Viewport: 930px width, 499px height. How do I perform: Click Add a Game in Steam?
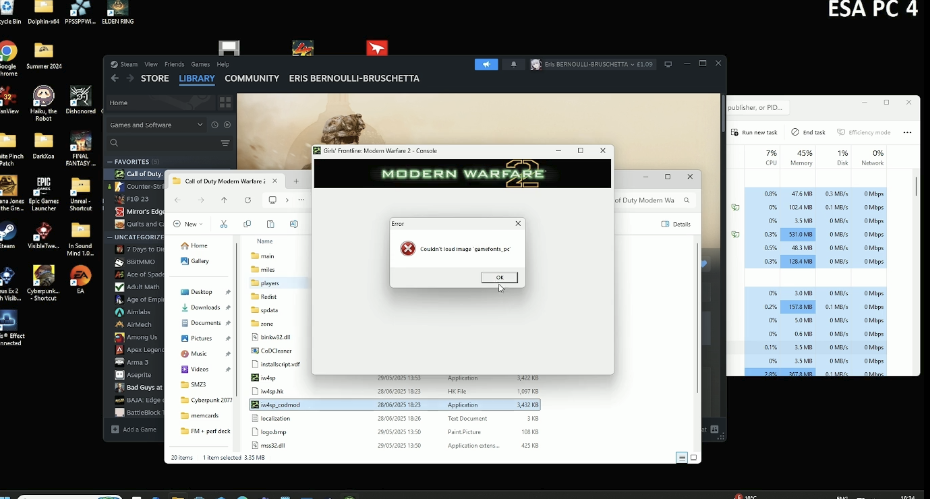(134, 430)
